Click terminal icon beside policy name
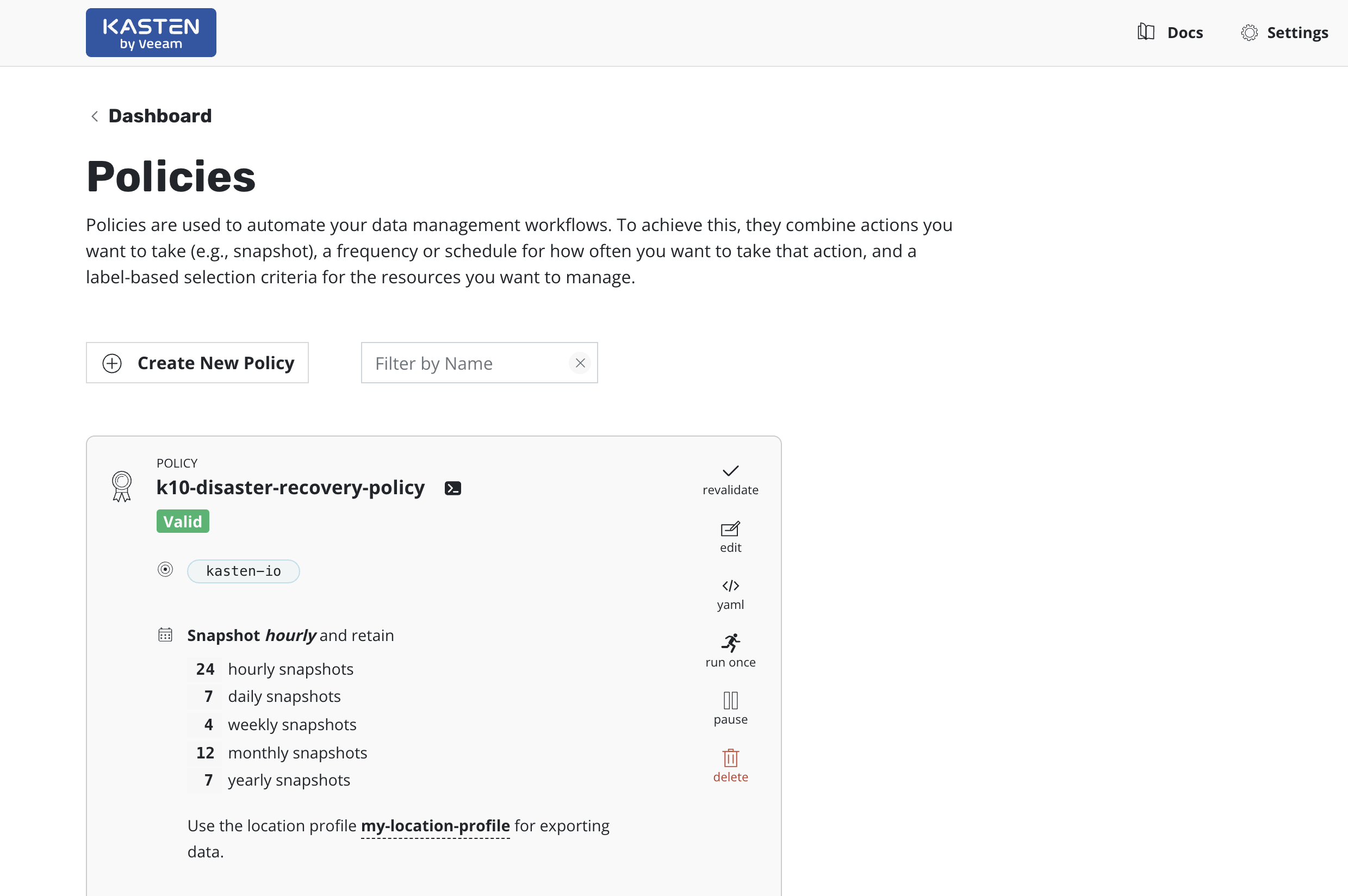Image resolution: width=1348 pixels, height=896 pixels. point(452,488)
